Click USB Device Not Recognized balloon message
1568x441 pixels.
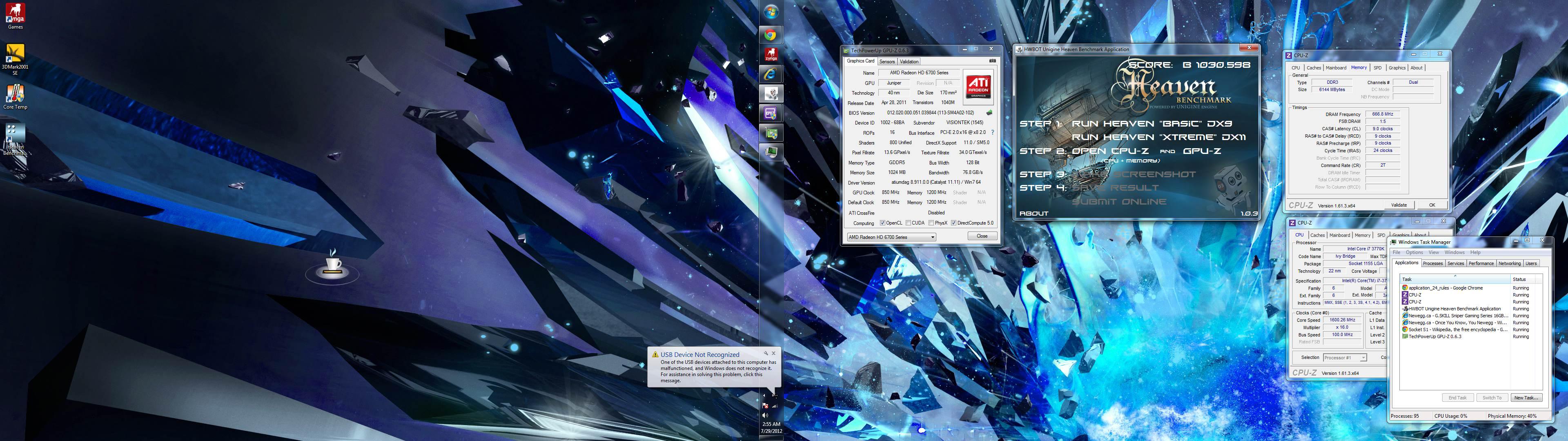pos(718,371)
